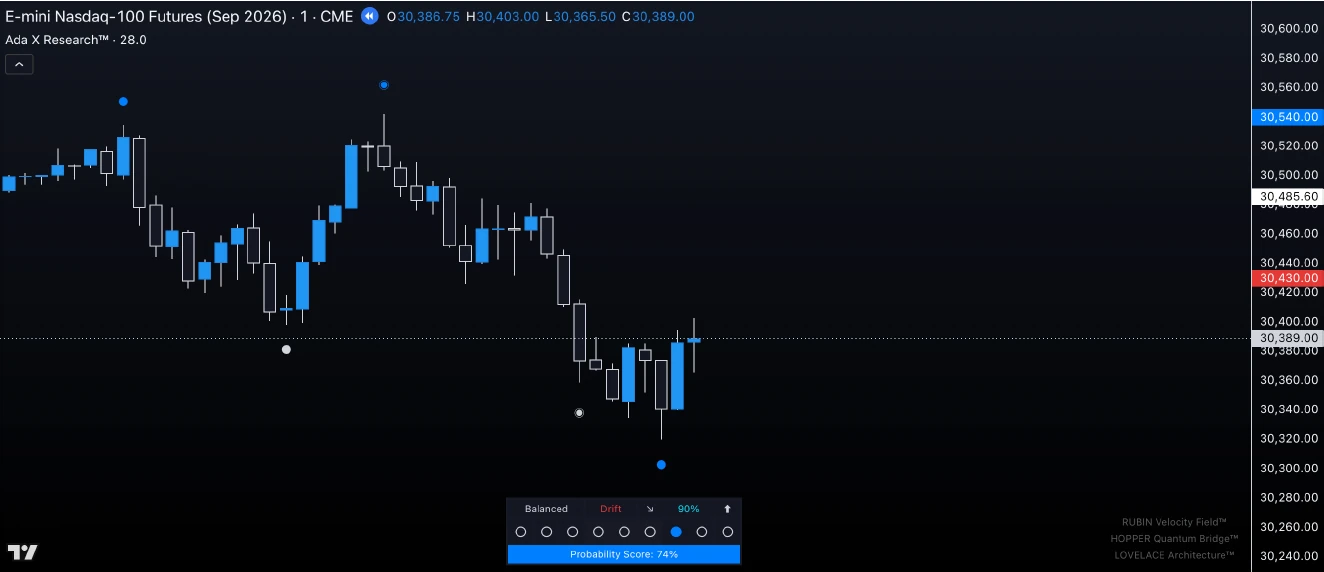Click the blue 30,540.00 price label
Viewport: 1324px width, 572px height.
[x=1287, y=117]
